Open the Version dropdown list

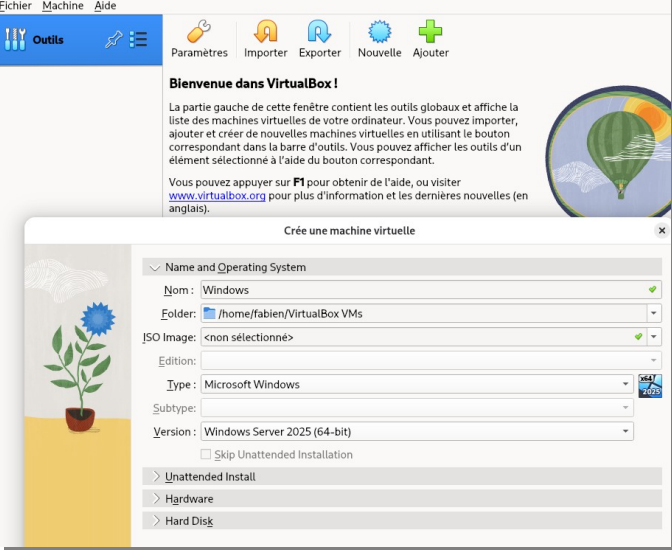626,432
